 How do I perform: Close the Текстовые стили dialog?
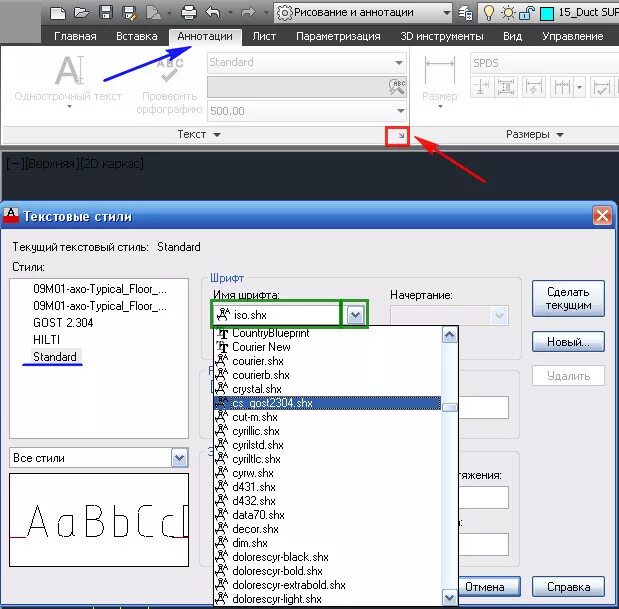click(x=602, y=216)
